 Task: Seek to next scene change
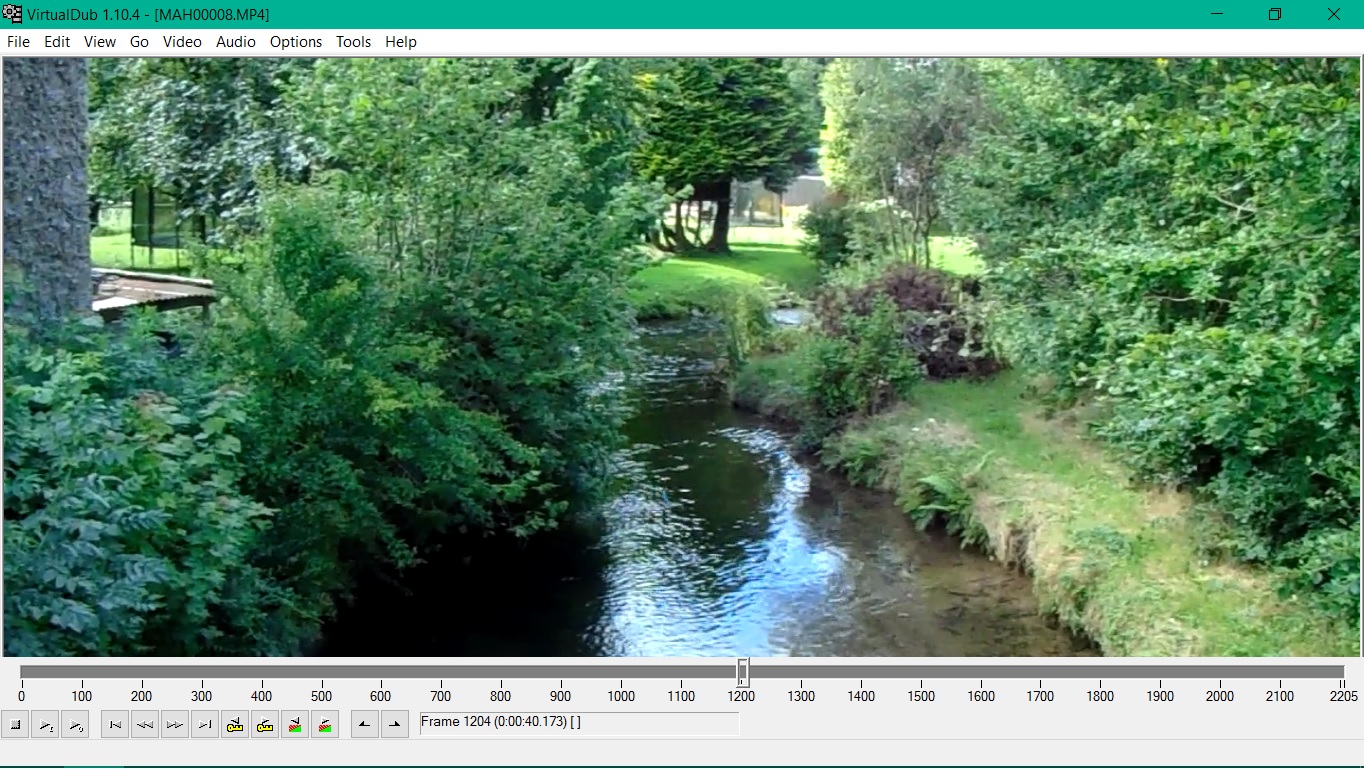point(325,725)
